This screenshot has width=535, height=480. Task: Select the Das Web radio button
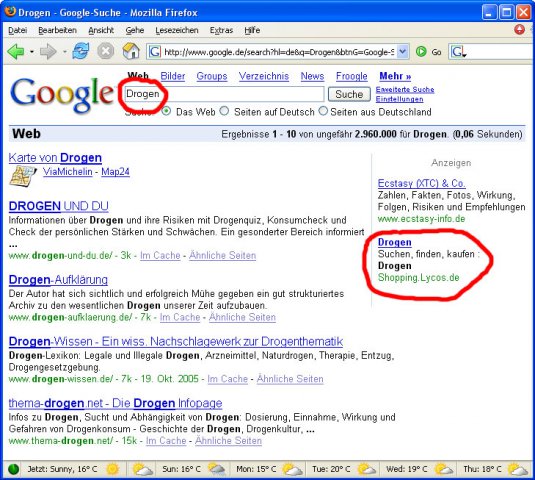pyautogui.click(x=167, y=111)
